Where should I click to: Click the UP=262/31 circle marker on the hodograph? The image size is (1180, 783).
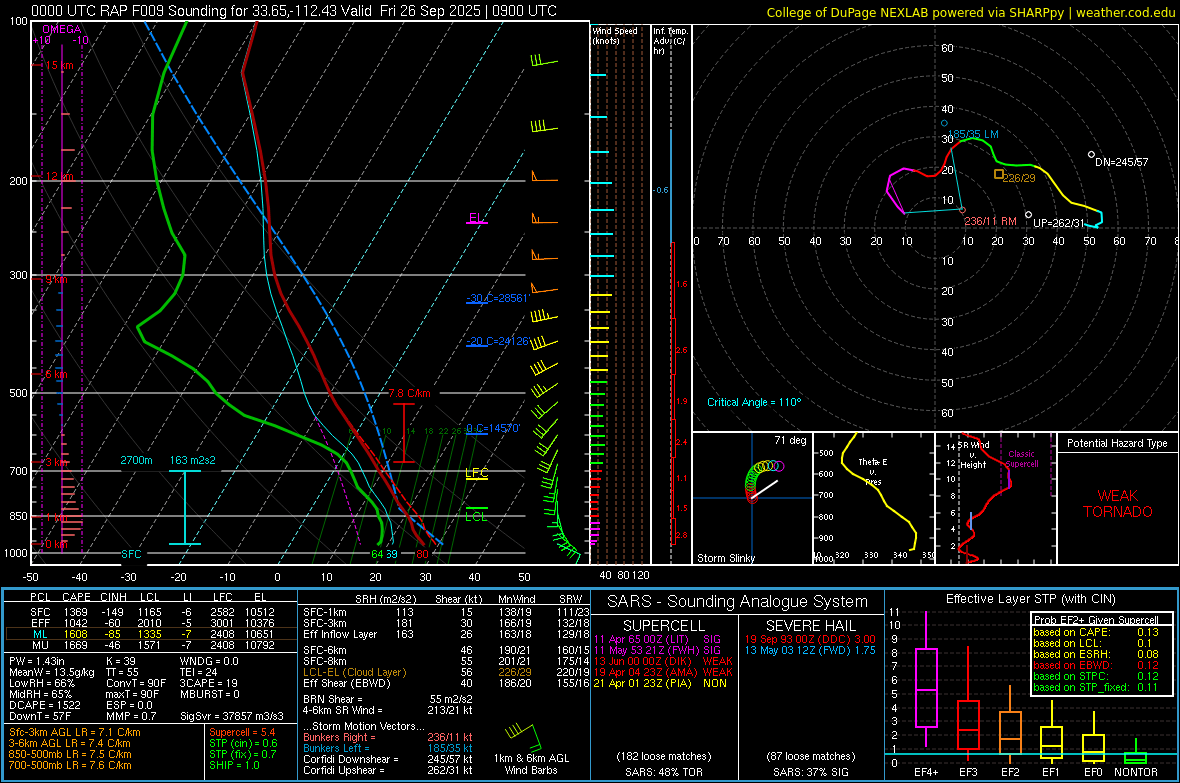click(1029, 215)
